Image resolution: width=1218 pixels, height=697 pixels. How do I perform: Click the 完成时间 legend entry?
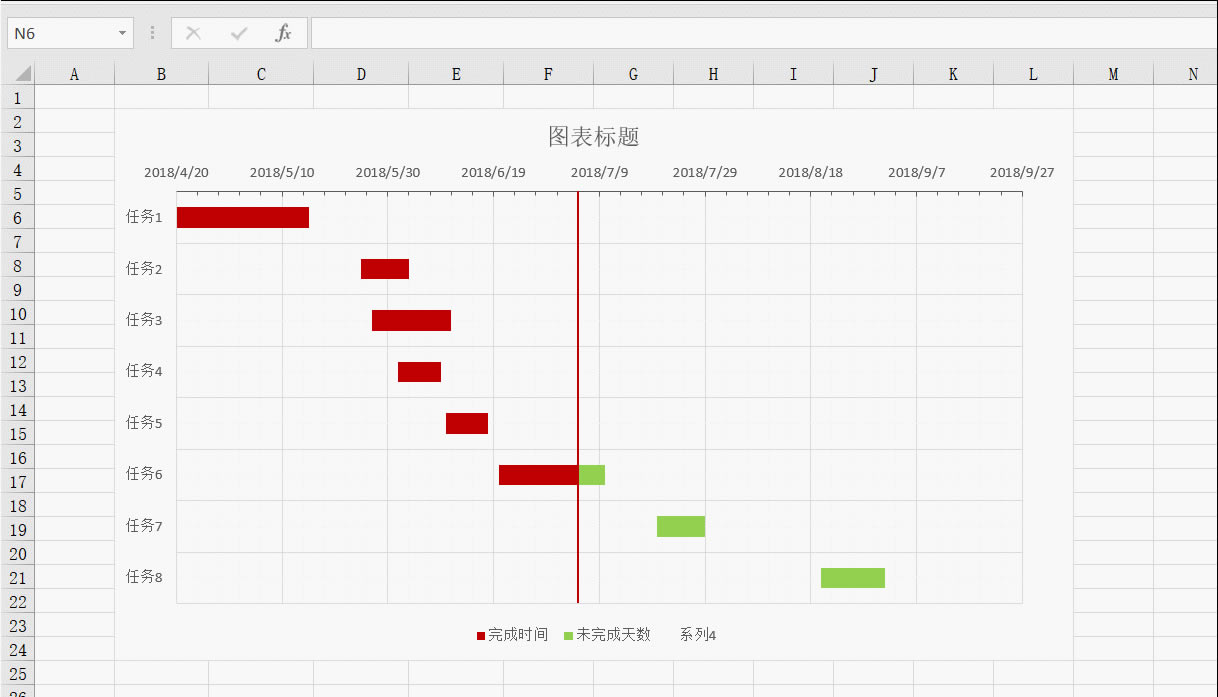coord(512,635)
